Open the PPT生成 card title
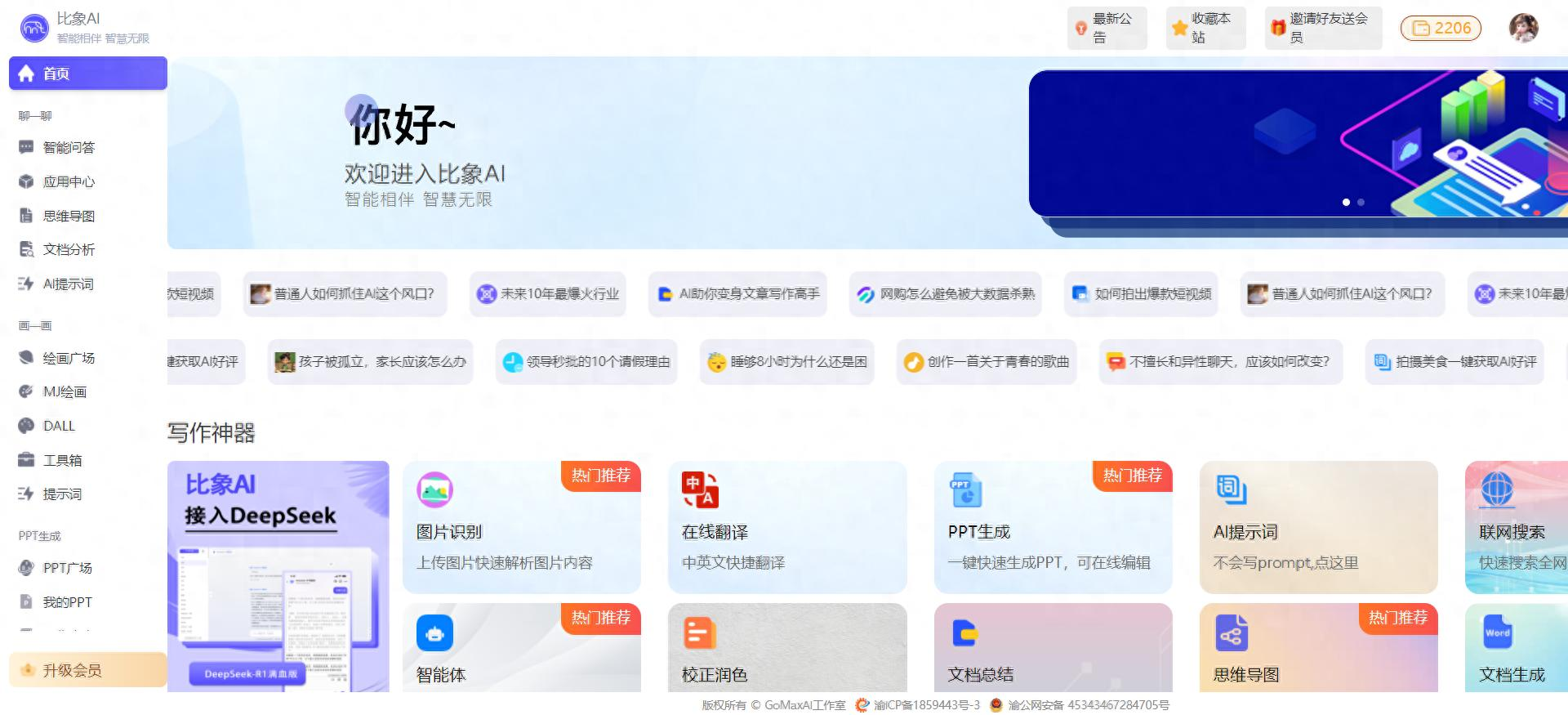Viewport: 1568px width, 715px height. (979, 532)
